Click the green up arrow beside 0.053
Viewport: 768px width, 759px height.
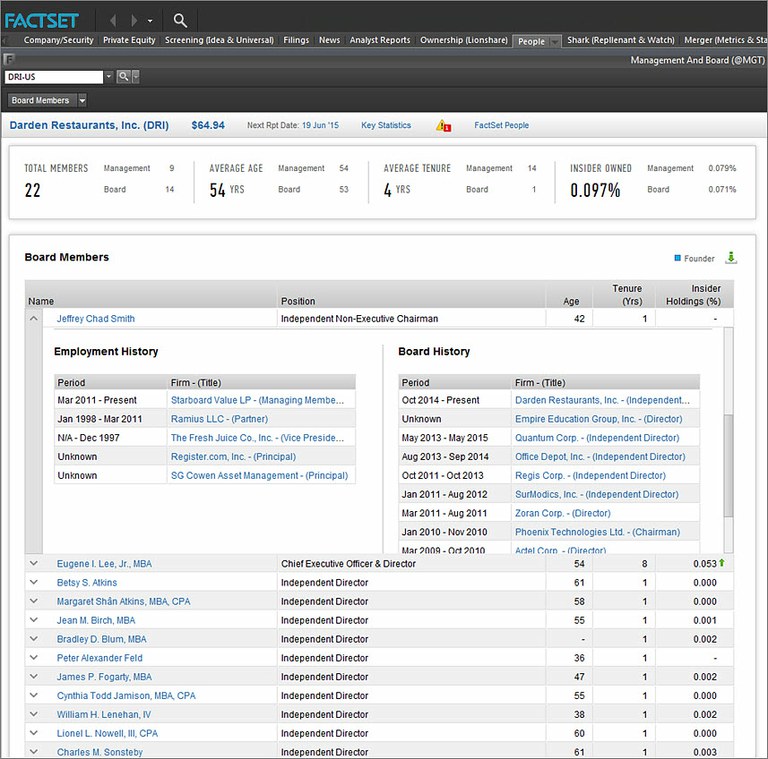721,563
